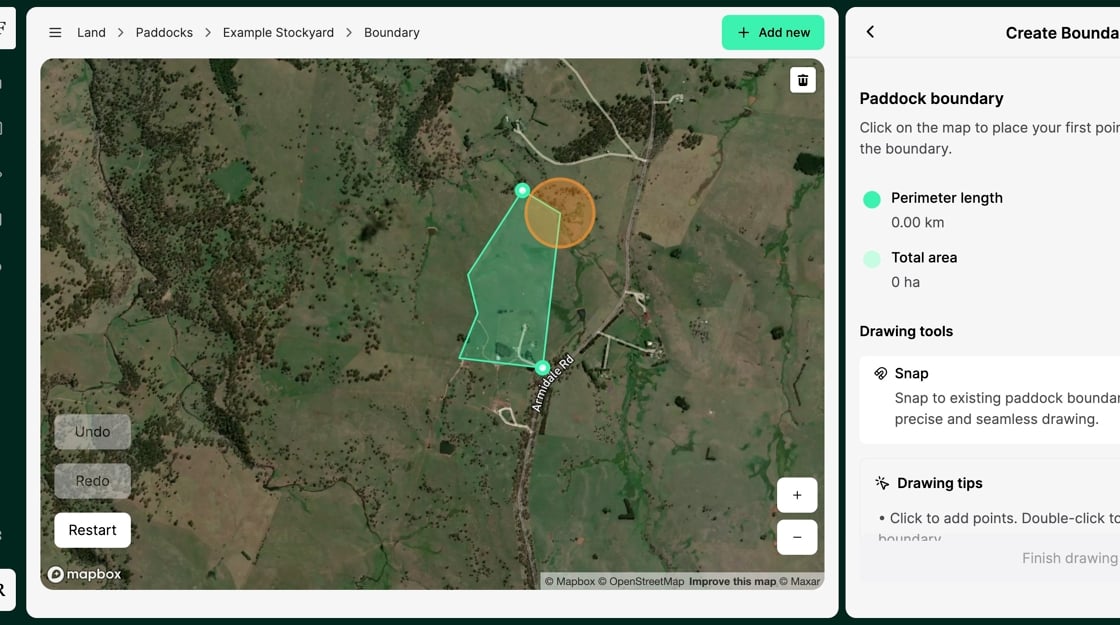Image resolution: width=1120 pixels, height=625 pixels.
Task: Click the 0.00 km perimeter value
Action: [x=917, y=222]
